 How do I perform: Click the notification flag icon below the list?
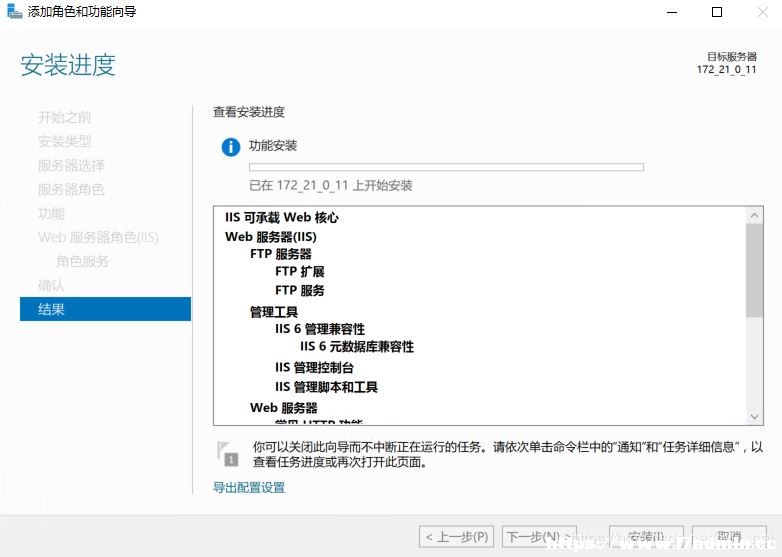pyautogui.click(x=228, y=453)
